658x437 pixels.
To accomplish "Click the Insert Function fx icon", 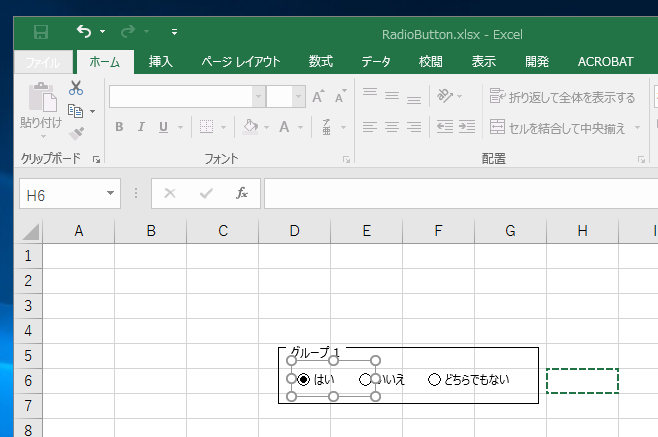I will [242, 194].
